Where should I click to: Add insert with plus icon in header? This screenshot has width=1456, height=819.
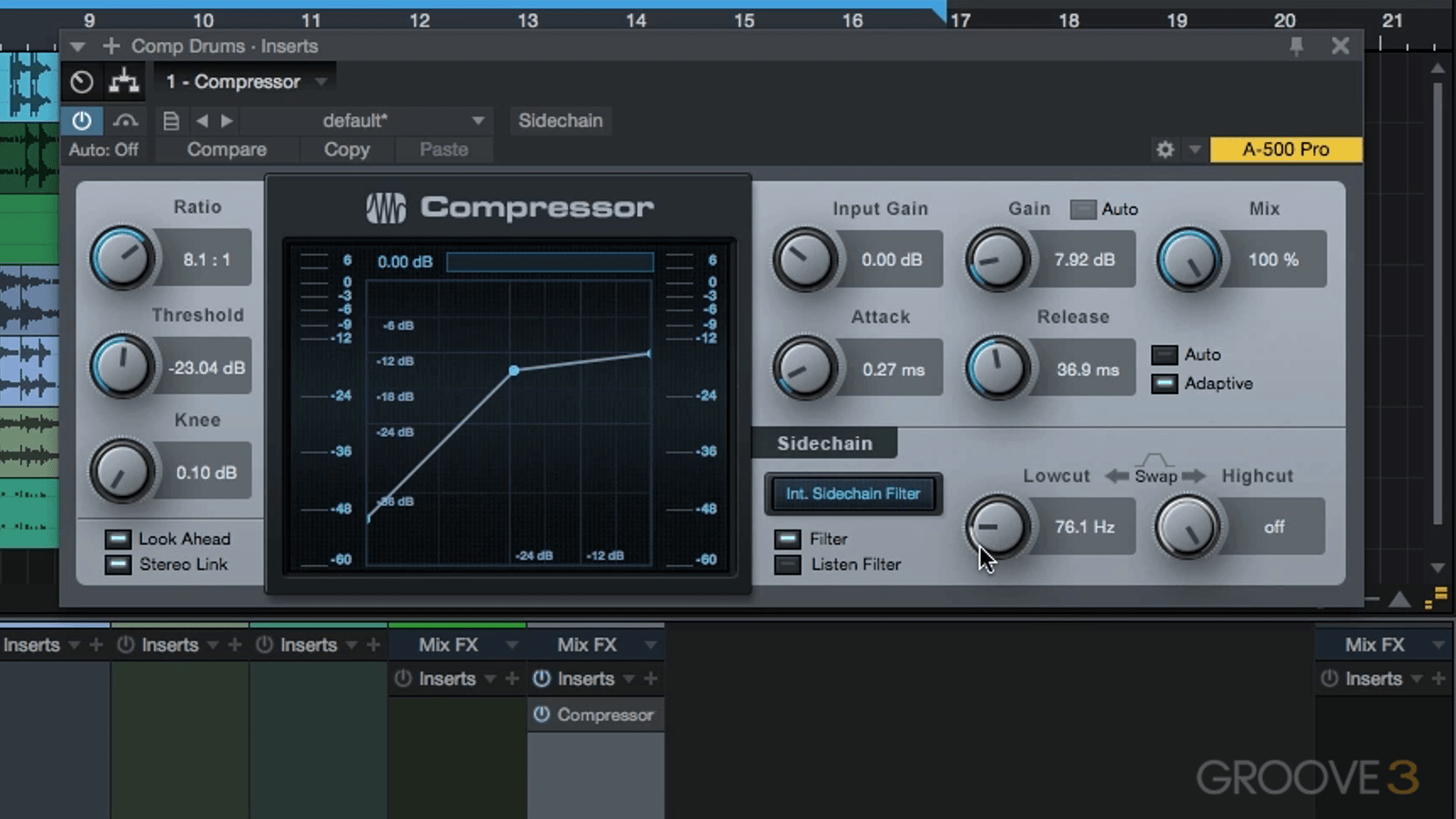point(111,45)
